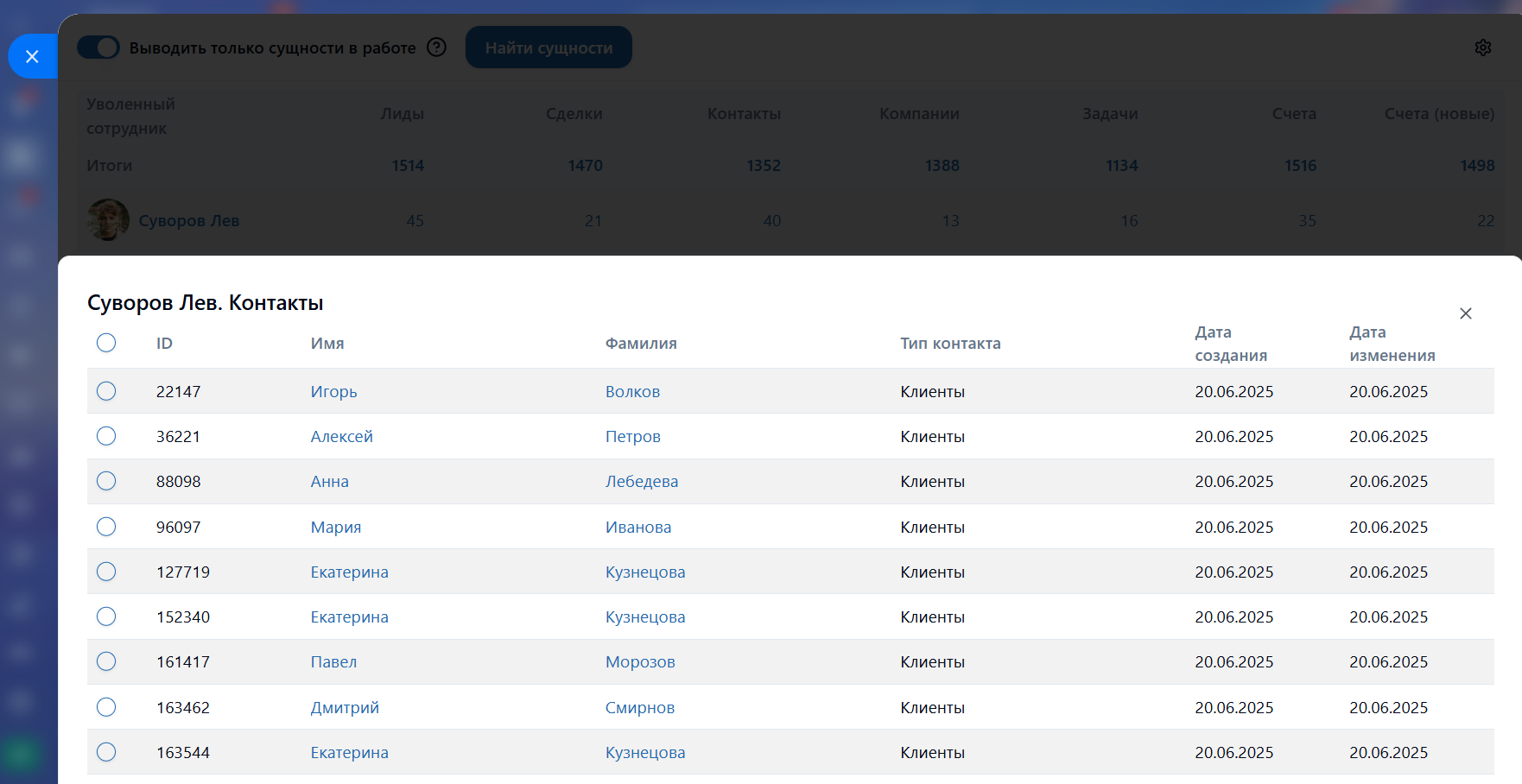Click the 'Лиды' column header in background table
1522x784 pixels.
point(403,113)
